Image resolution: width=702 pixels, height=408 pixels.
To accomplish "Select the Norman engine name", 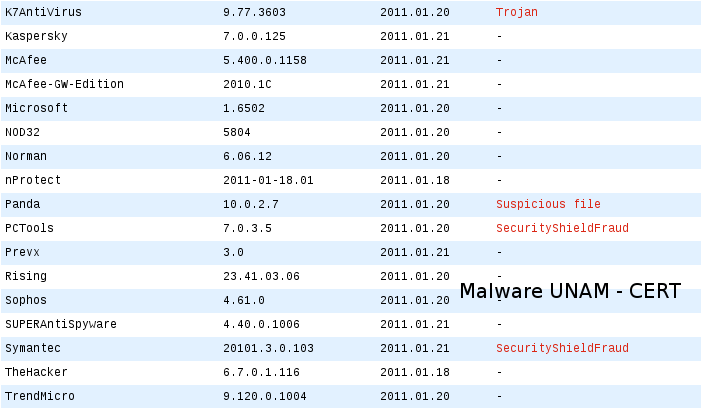I will [x=26, y=156].
